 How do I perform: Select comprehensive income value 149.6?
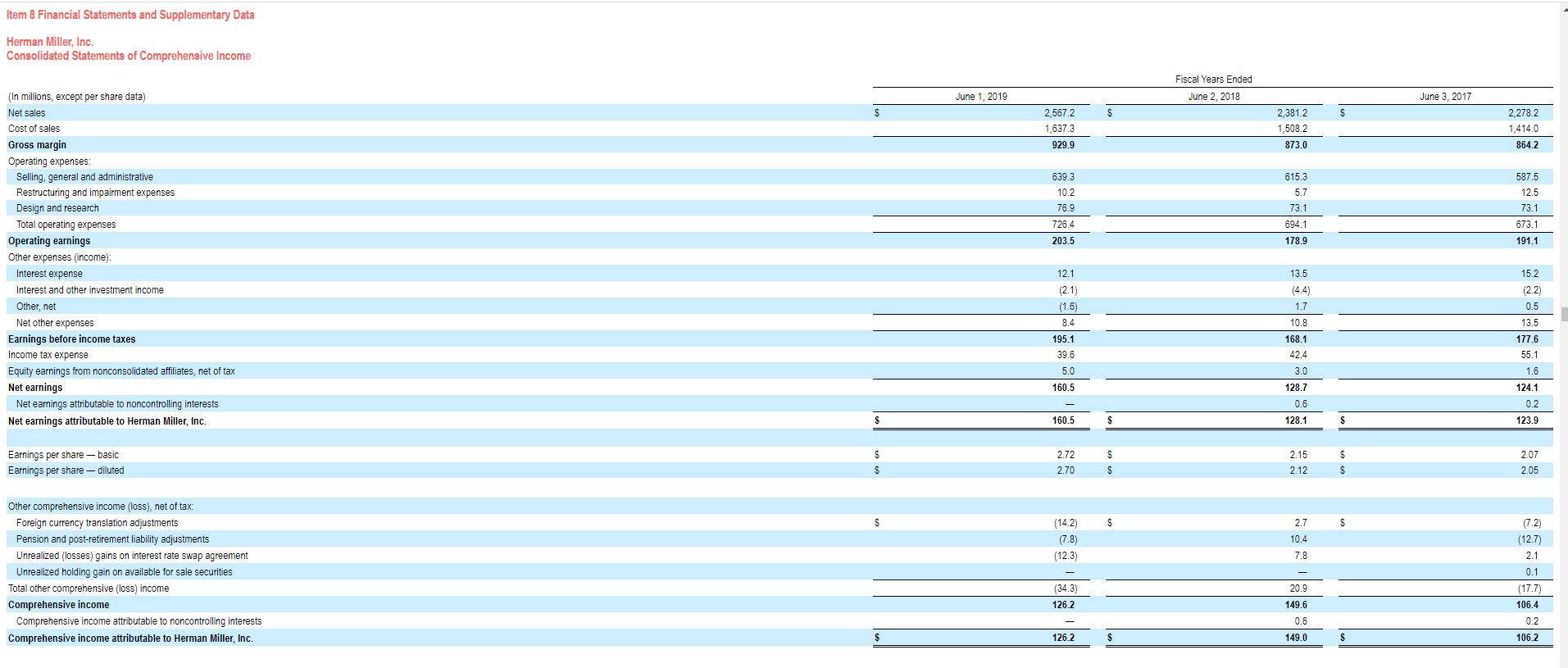pyautogui.click(x=1296, y=605)
